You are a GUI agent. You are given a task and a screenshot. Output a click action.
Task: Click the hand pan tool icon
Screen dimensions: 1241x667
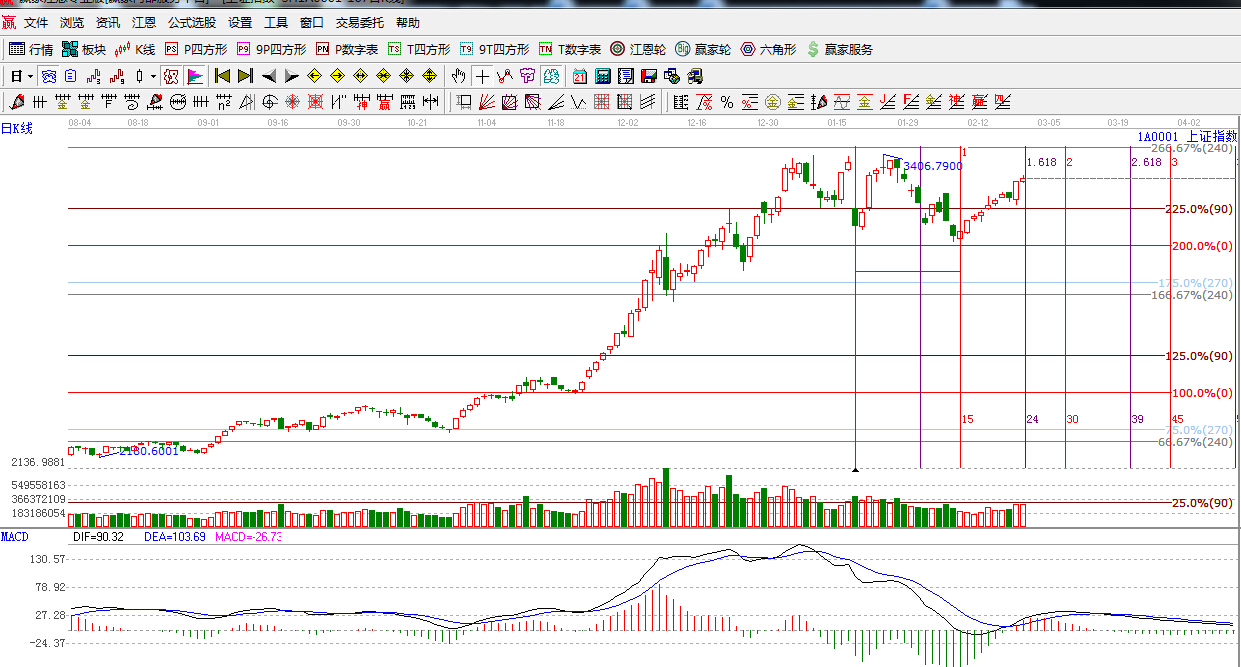tap(459, 76)
